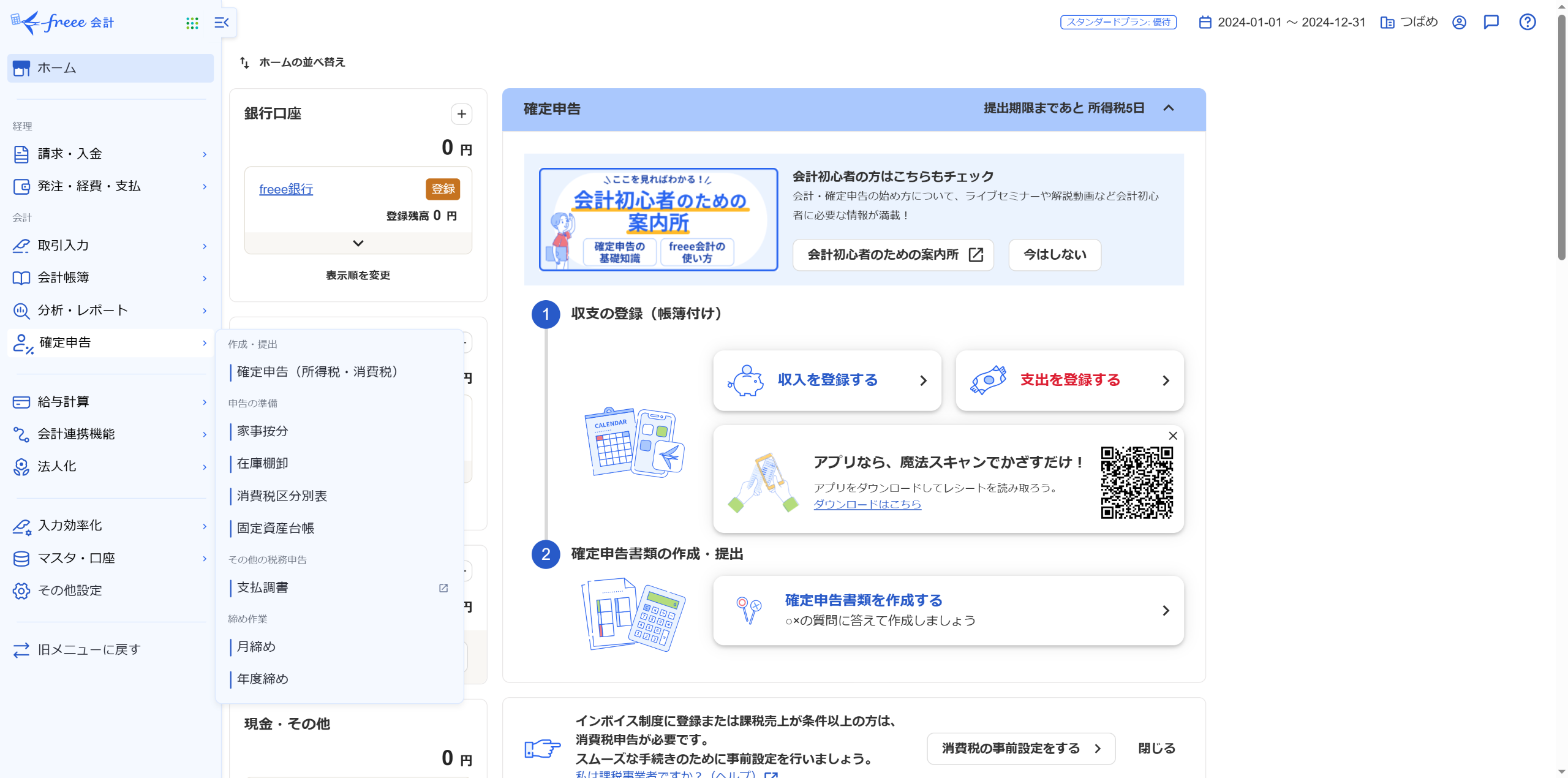Viewport: 1568px width, 778px height.
Task: Collapse sidebar with the menu fold icon
Action: [x=221, y=23]
